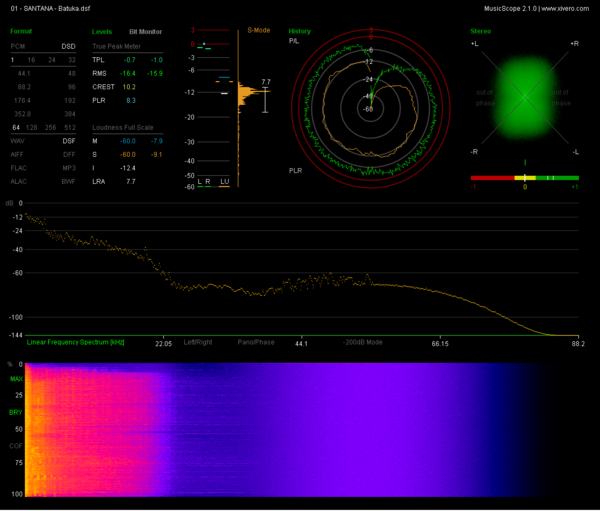This screenshot has width=600, height=511.
Task: Select 48 sample rate
Action: tap(72, 73)
